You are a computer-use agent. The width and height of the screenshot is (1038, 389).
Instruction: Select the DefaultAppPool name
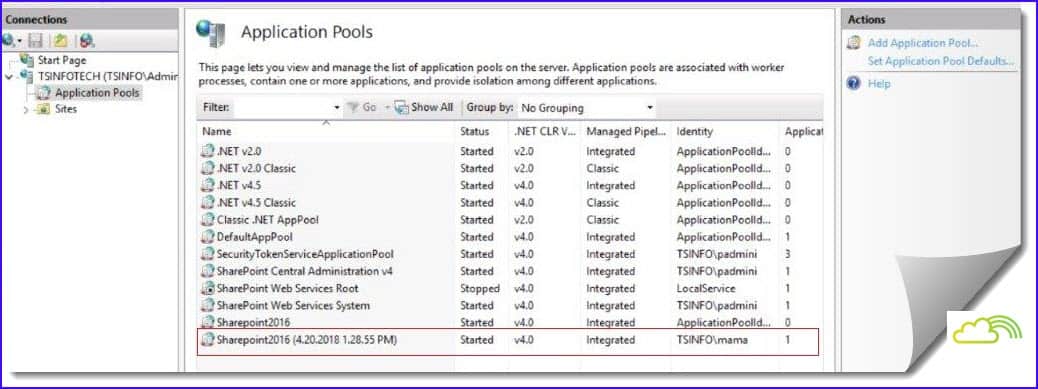point(255,237)
